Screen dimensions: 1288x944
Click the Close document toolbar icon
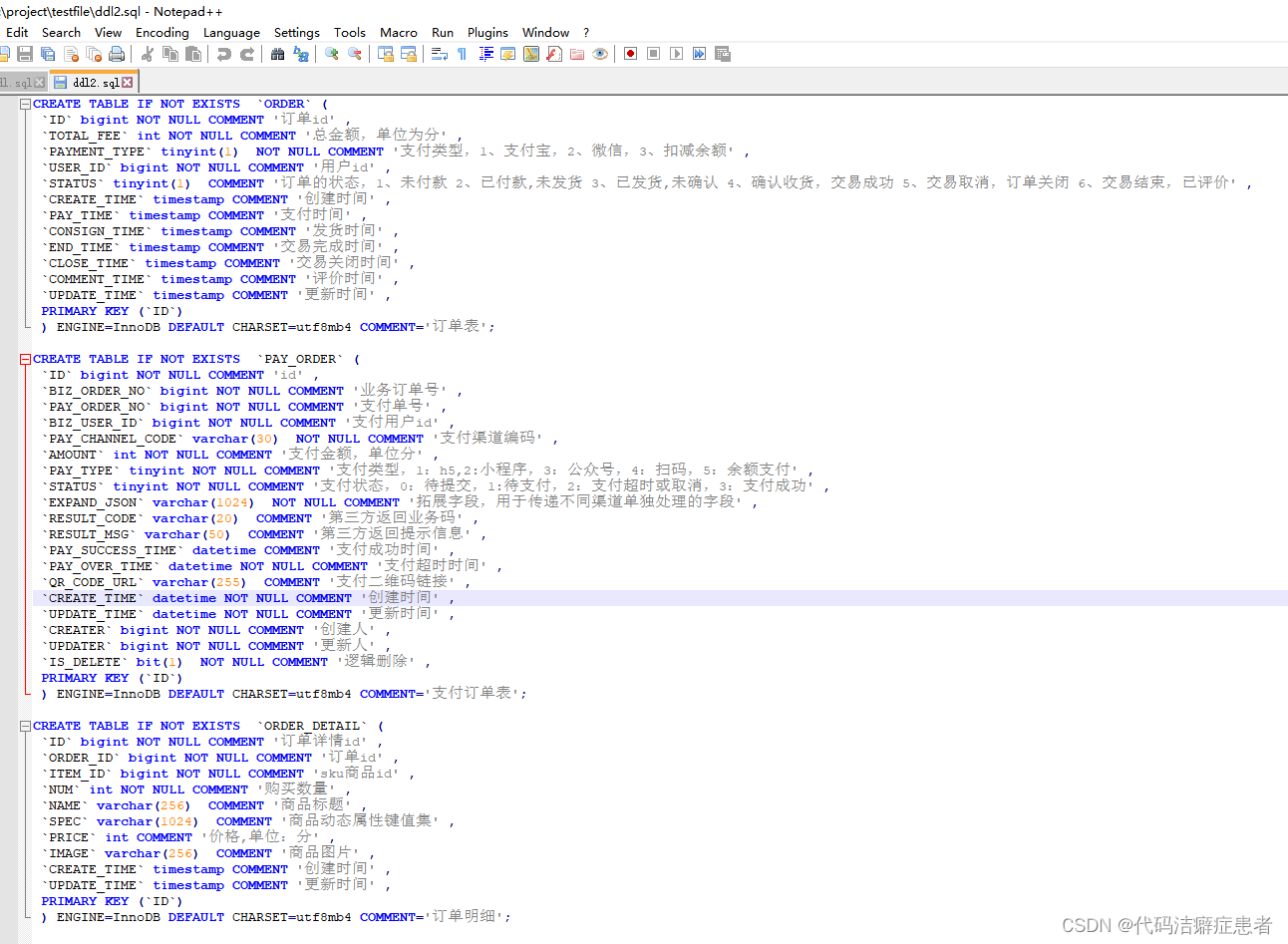71,54
